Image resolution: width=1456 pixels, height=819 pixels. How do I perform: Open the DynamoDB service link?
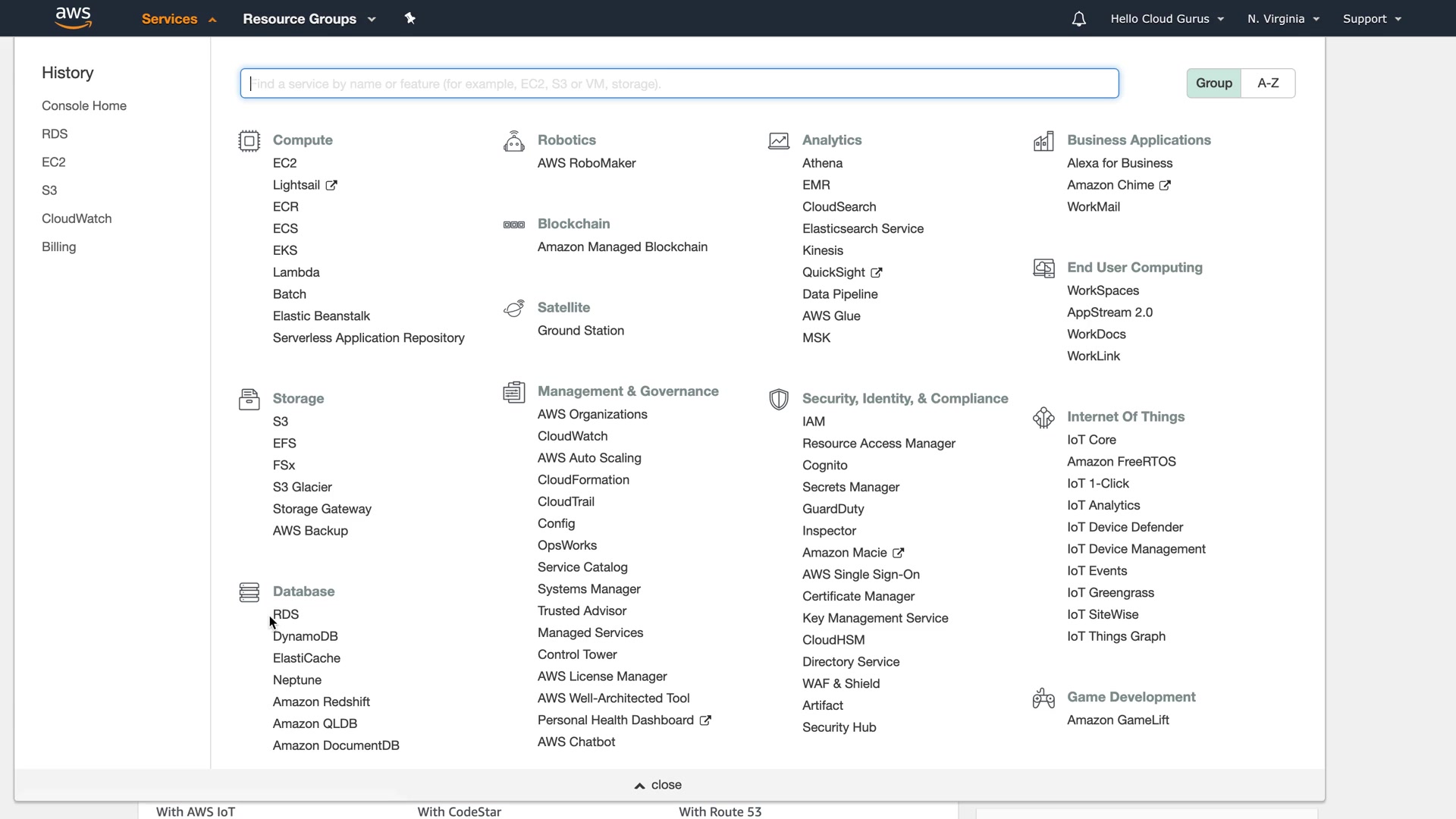pyautogui.click(x=305, y=636)
